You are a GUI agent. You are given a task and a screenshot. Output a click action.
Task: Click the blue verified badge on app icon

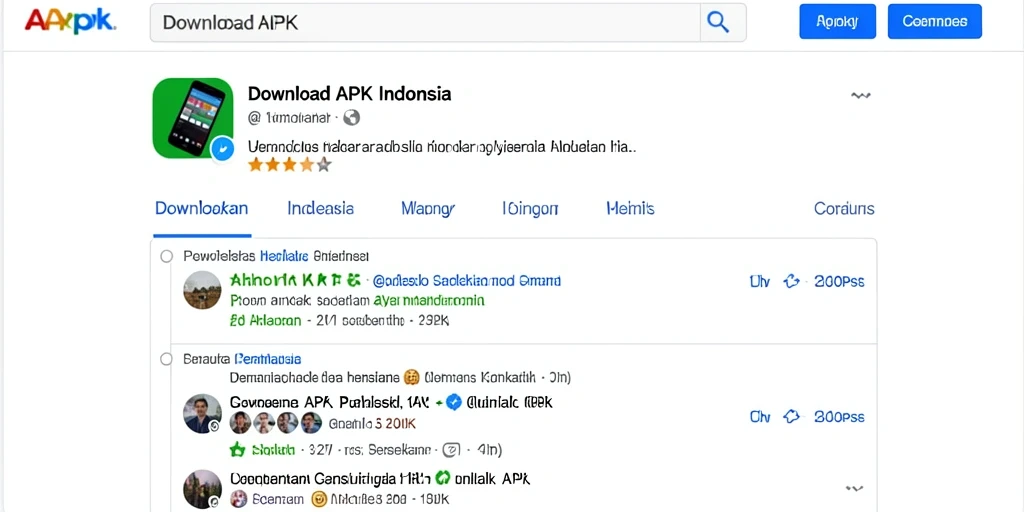(x=223, y=150)
